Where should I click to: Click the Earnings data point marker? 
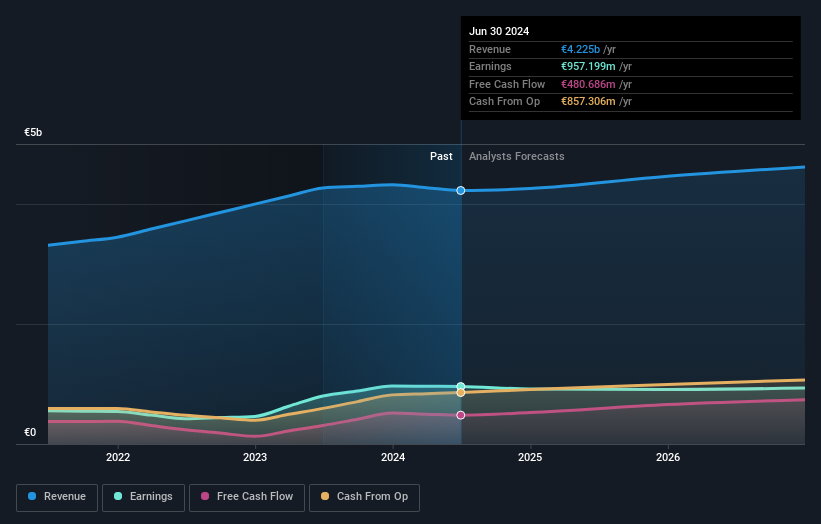(x=461, y=386)
